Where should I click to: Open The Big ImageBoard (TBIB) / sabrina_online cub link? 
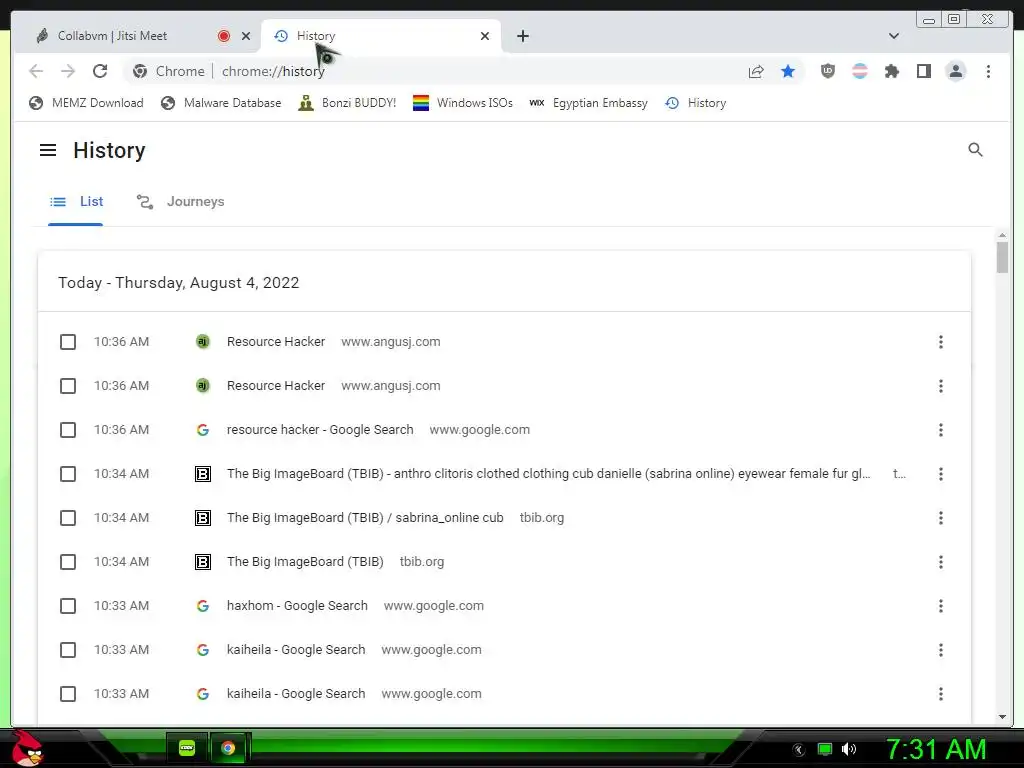[365, 518]
